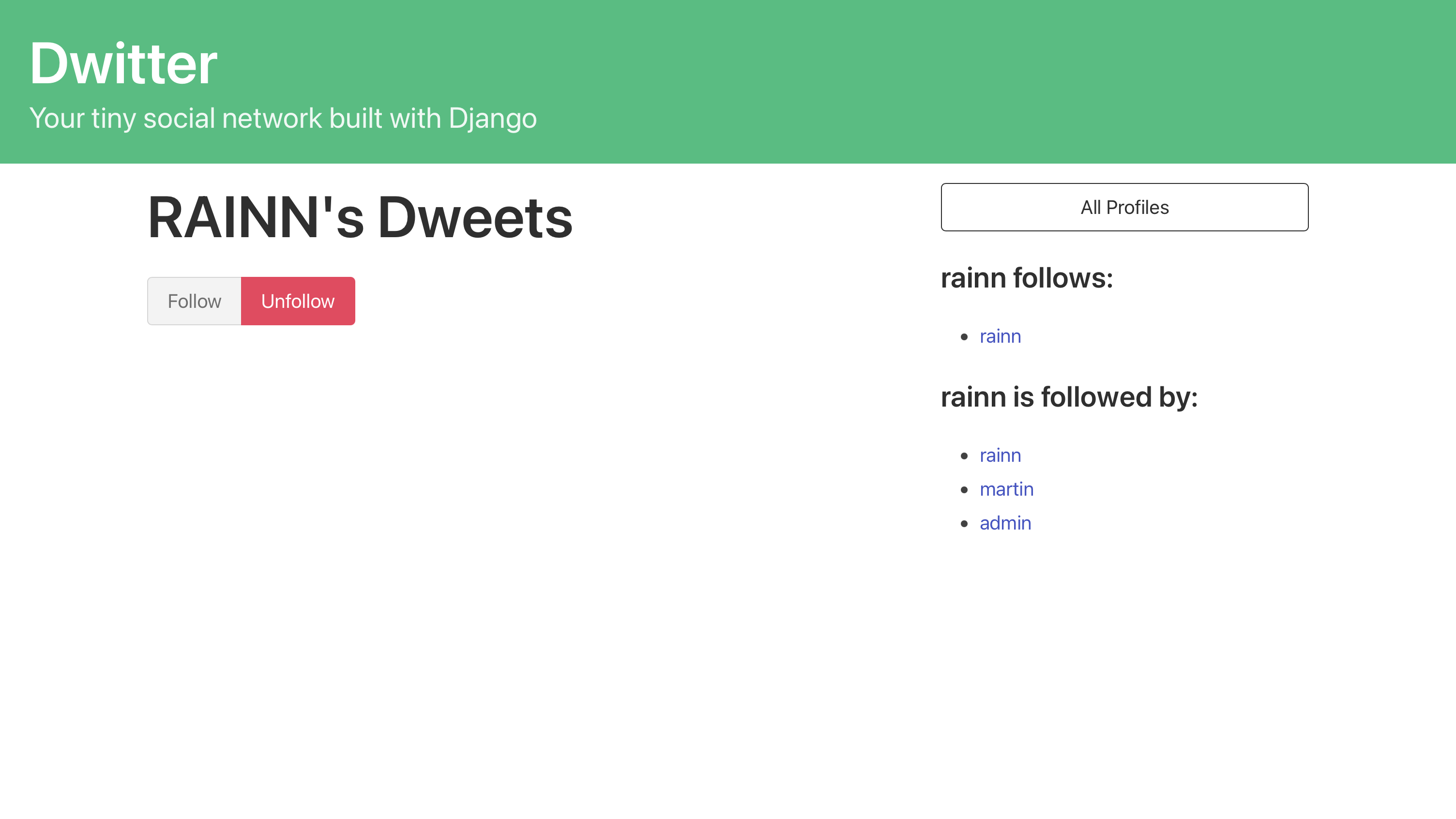Follow RAINN from the profile page

coord(194,301)
